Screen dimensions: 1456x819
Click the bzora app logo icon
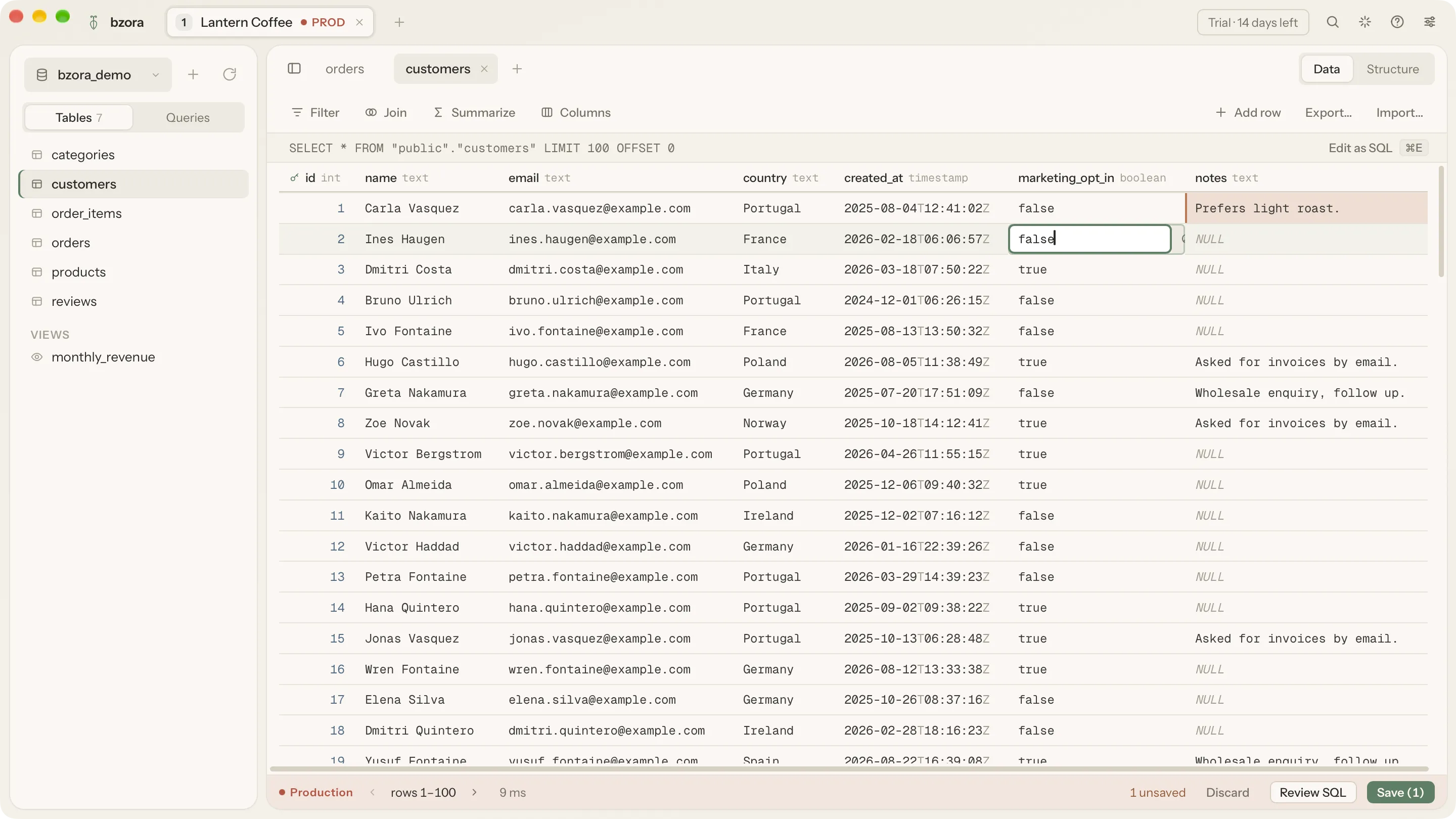(x=94, y=22)
